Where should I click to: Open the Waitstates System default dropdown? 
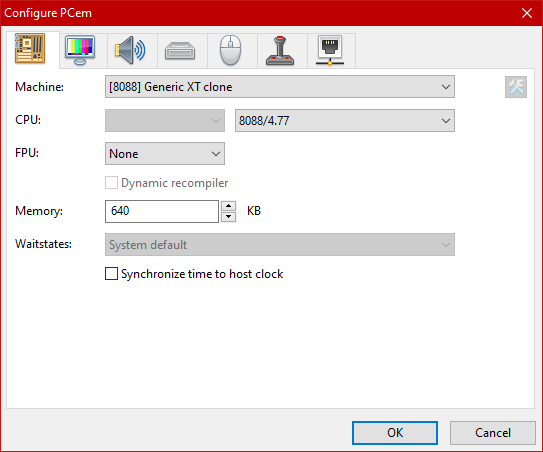coord(280,245)
